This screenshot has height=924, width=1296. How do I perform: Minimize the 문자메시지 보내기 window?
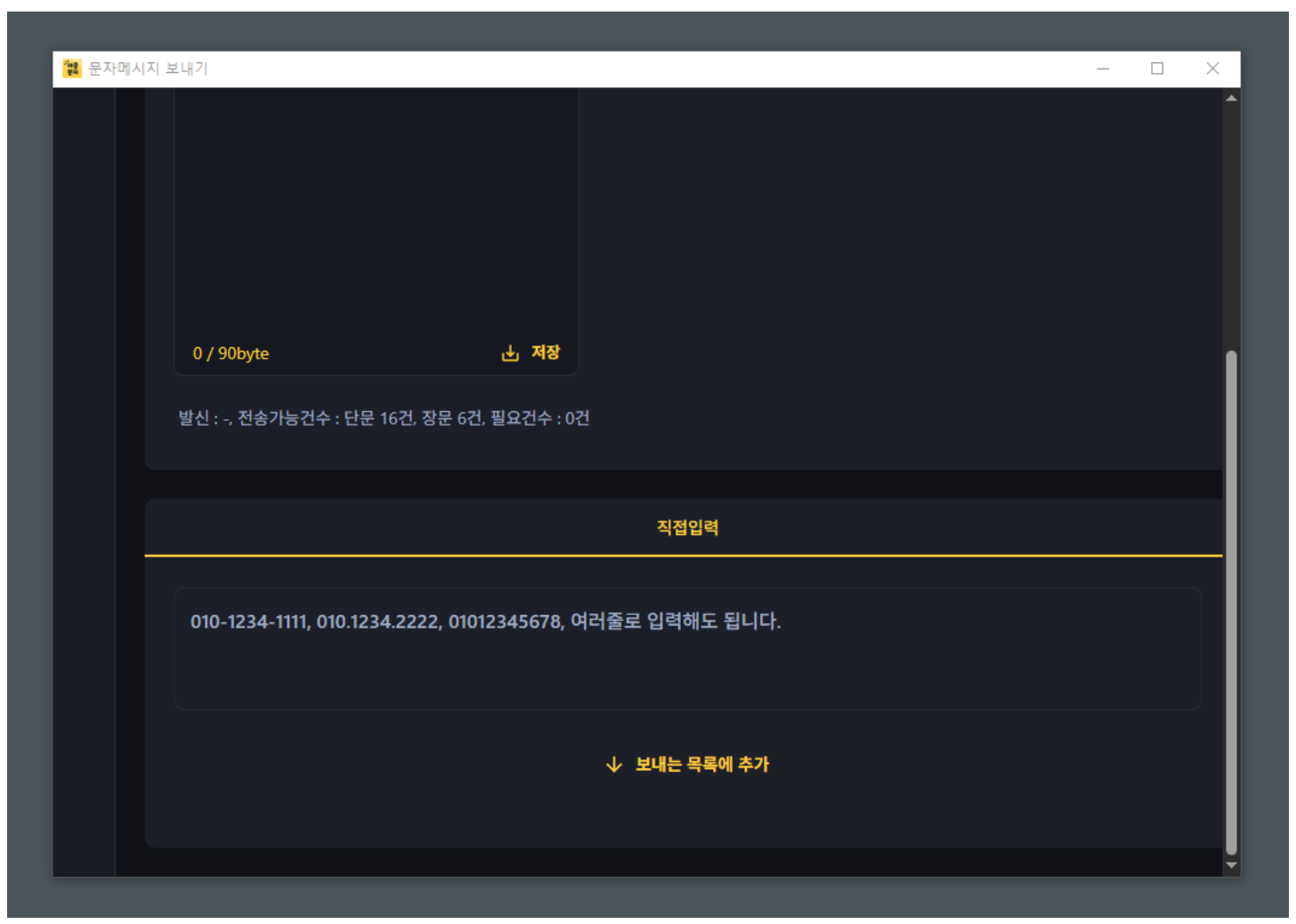tap(1103, 69)
